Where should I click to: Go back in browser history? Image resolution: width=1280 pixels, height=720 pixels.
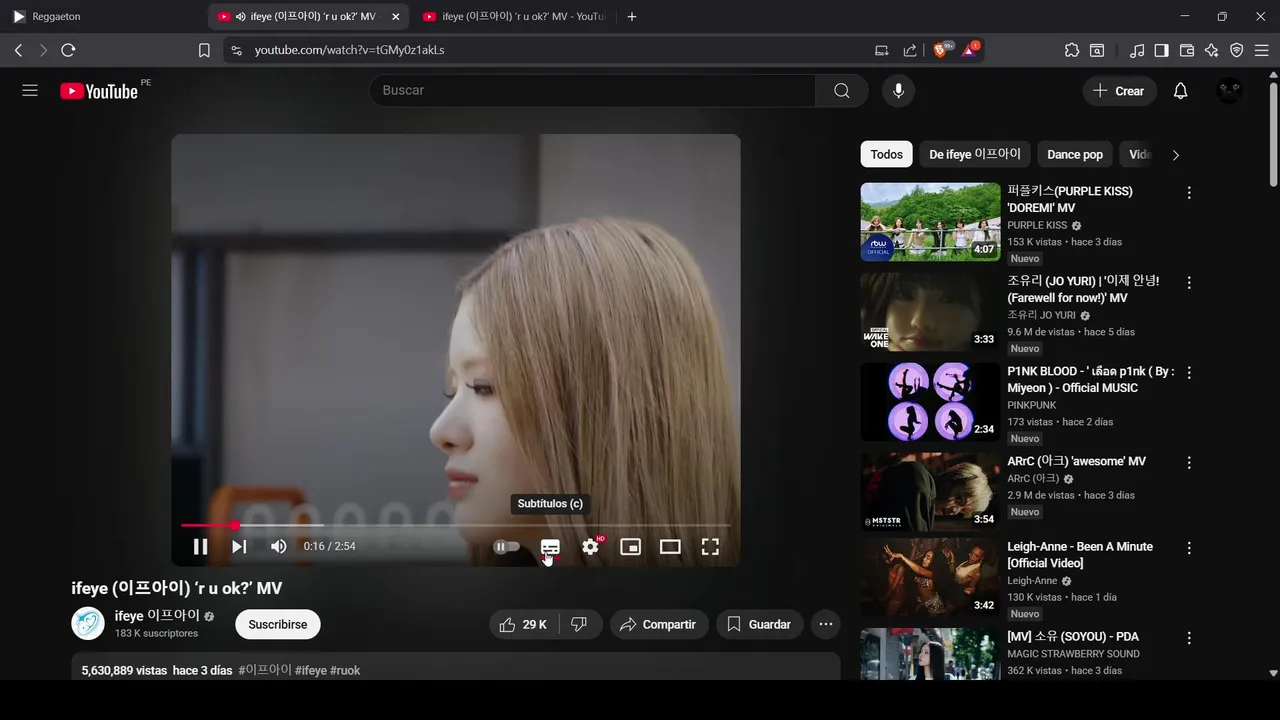tap(18, 50)
